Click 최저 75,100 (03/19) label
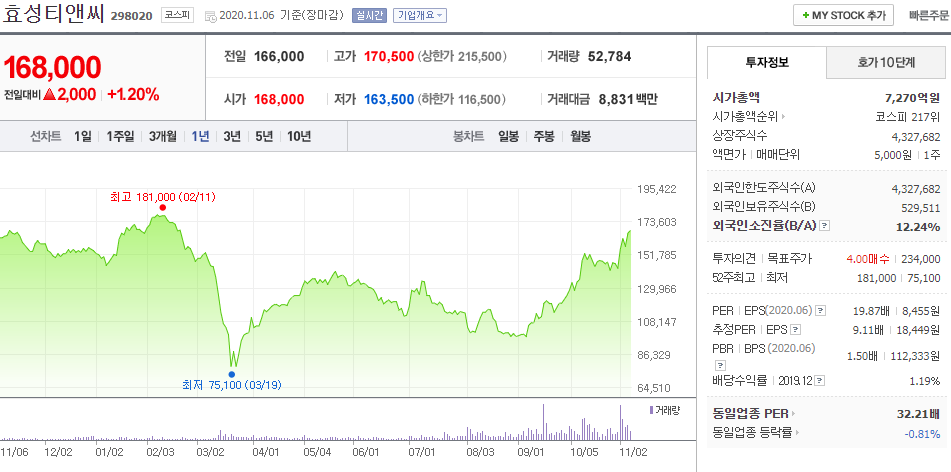The image size is (951, 472). coord(232,385)
